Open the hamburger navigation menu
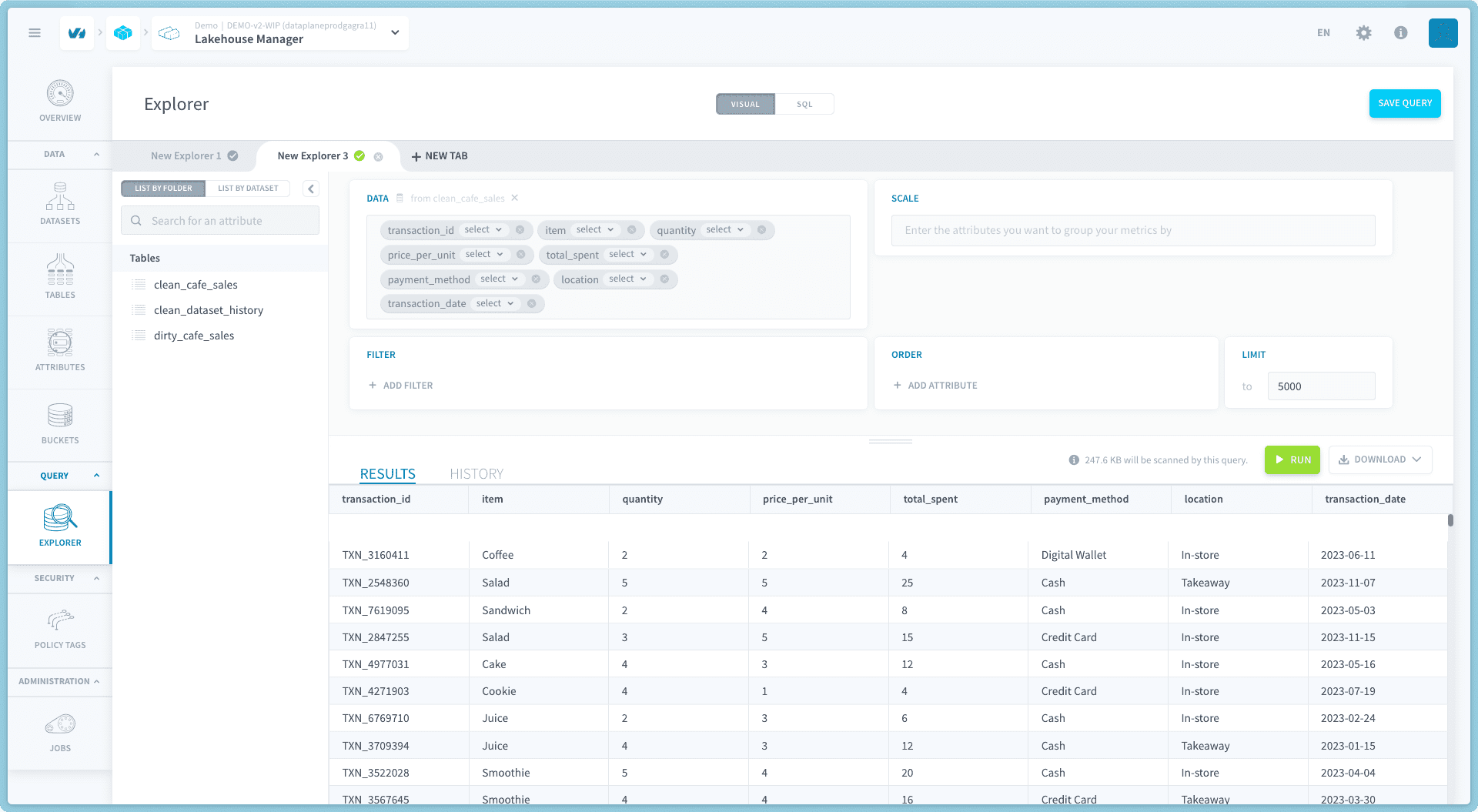The height and width of the screenshot is (812, 1478). point(35,32)
